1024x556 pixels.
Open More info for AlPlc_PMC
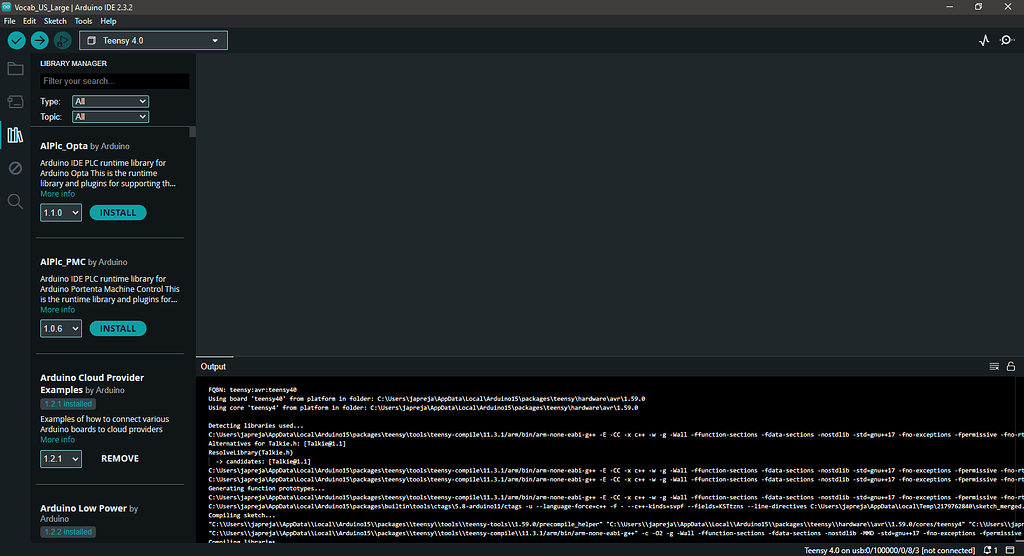tap(57, 310)
